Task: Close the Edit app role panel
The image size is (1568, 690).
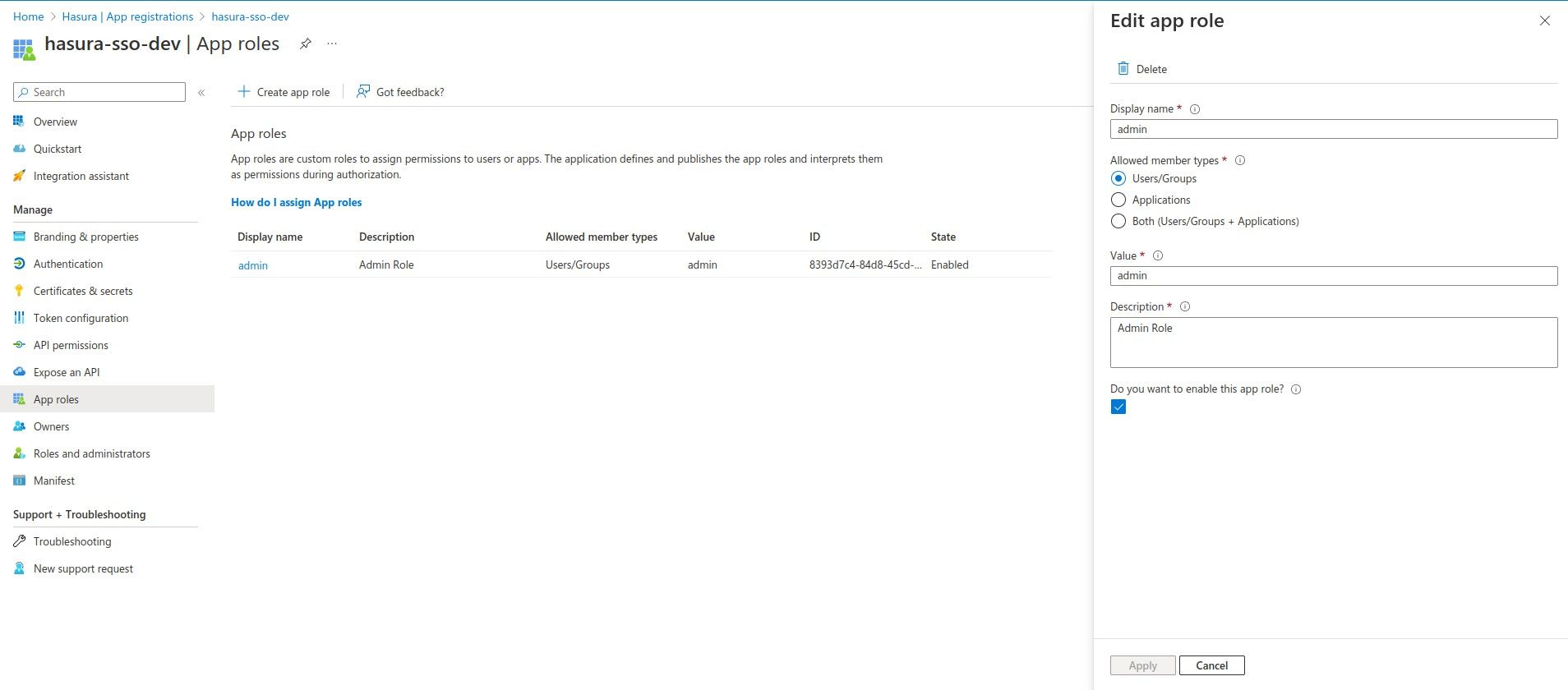Action: point(1545,21)
